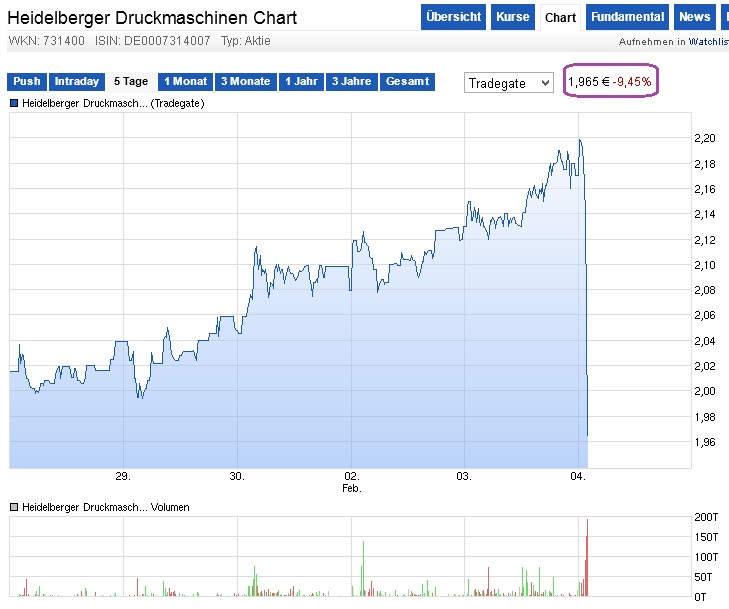Screen dimensions: 729x609
Task: Click the -9,45% change value
Action: point(632,82)
